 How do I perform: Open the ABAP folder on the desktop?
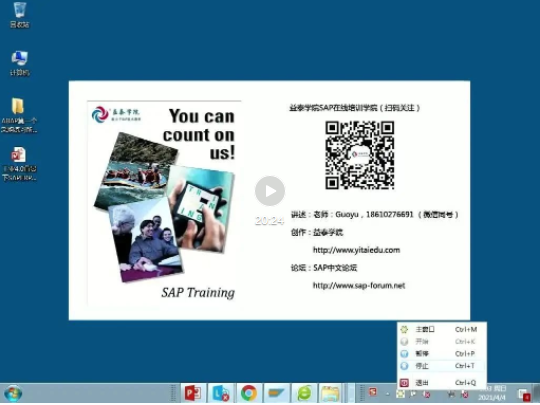[19, 115]
